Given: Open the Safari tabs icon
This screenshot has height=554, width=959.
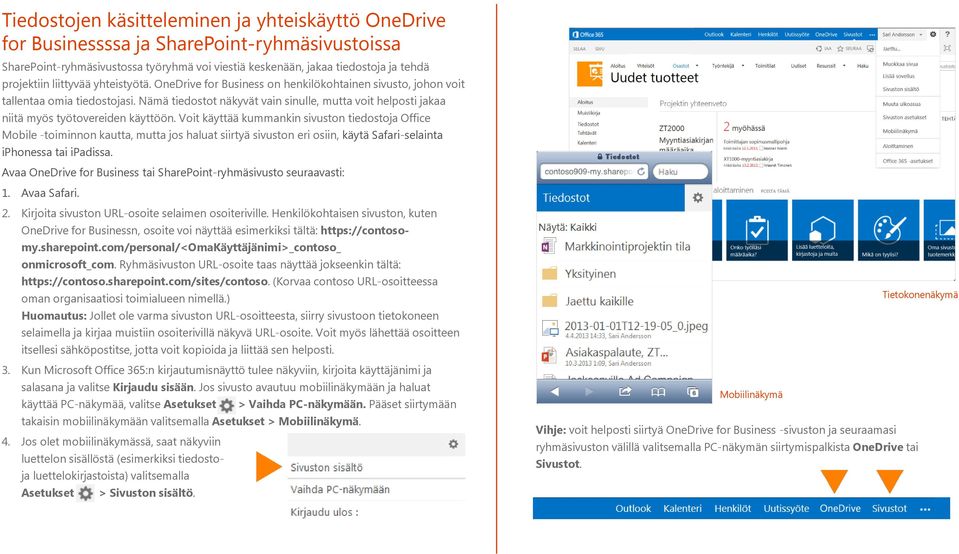Looking at the screenshot, I should [693, 392].
